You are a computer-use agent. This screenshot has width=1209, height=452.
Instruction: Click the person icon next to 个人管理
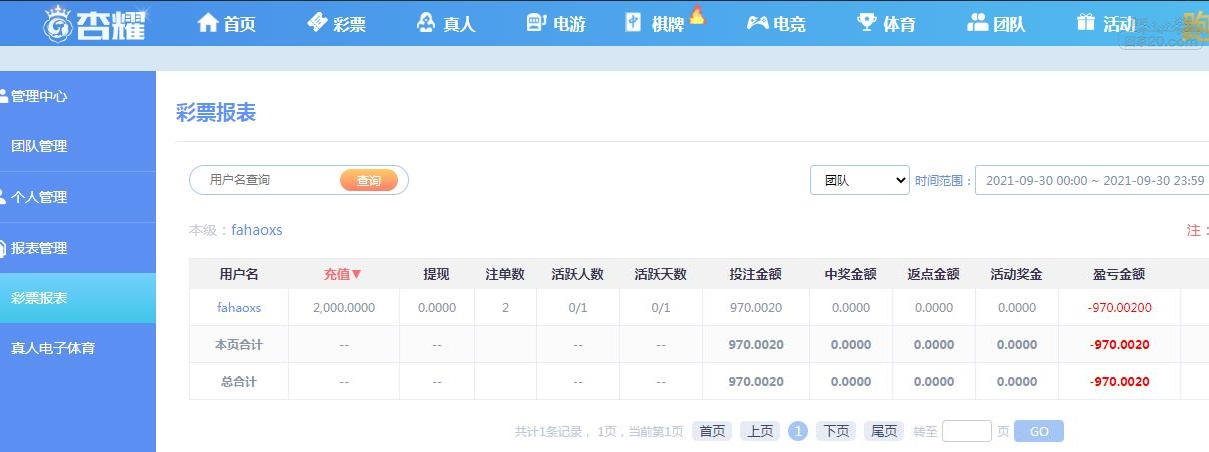point(4,197)
